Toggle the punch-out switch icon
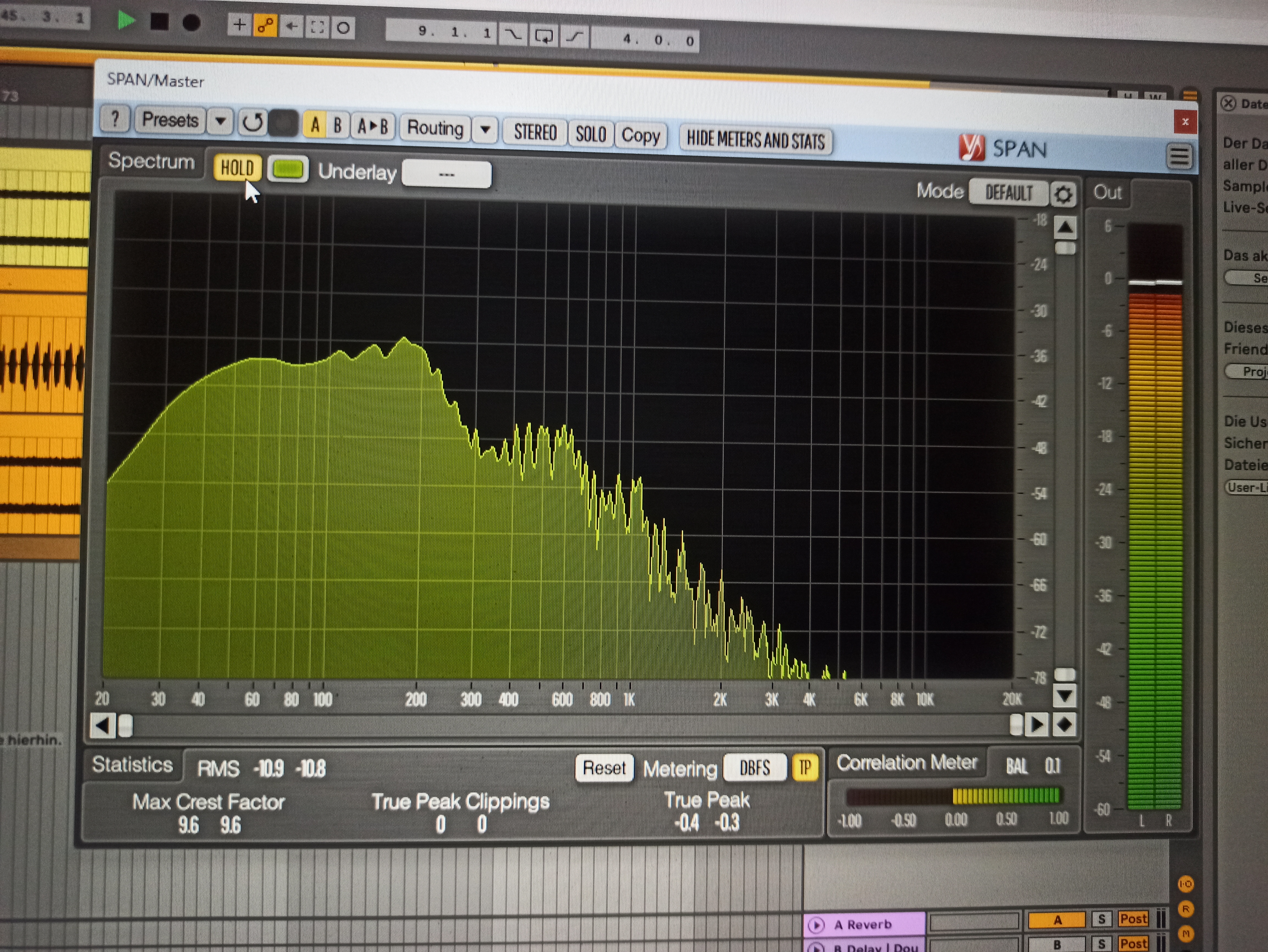 (575, 37)
